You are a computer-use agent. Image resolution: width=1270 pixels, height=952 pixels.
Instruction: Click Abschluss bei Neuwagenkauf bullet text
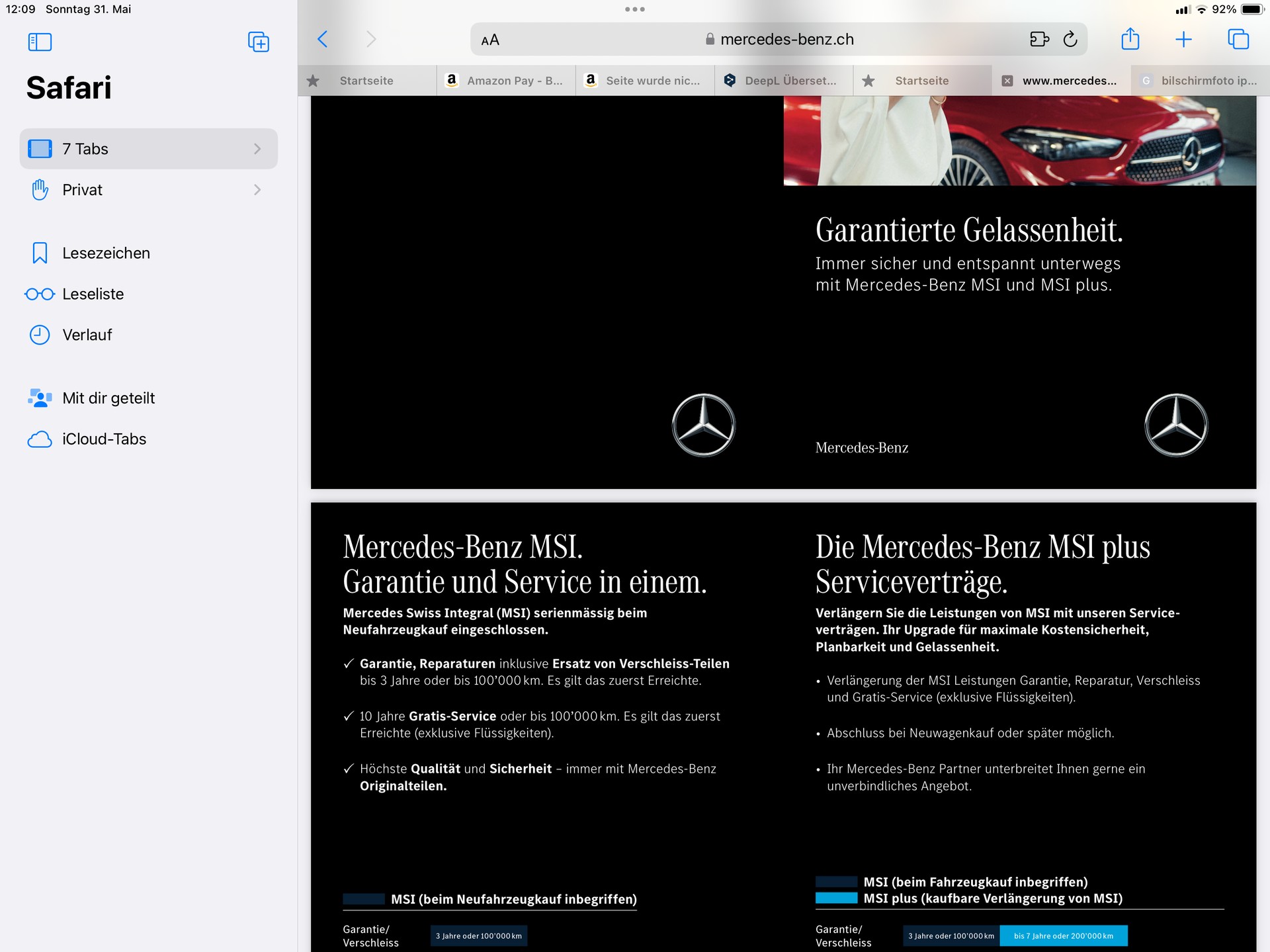pos(970,733)
